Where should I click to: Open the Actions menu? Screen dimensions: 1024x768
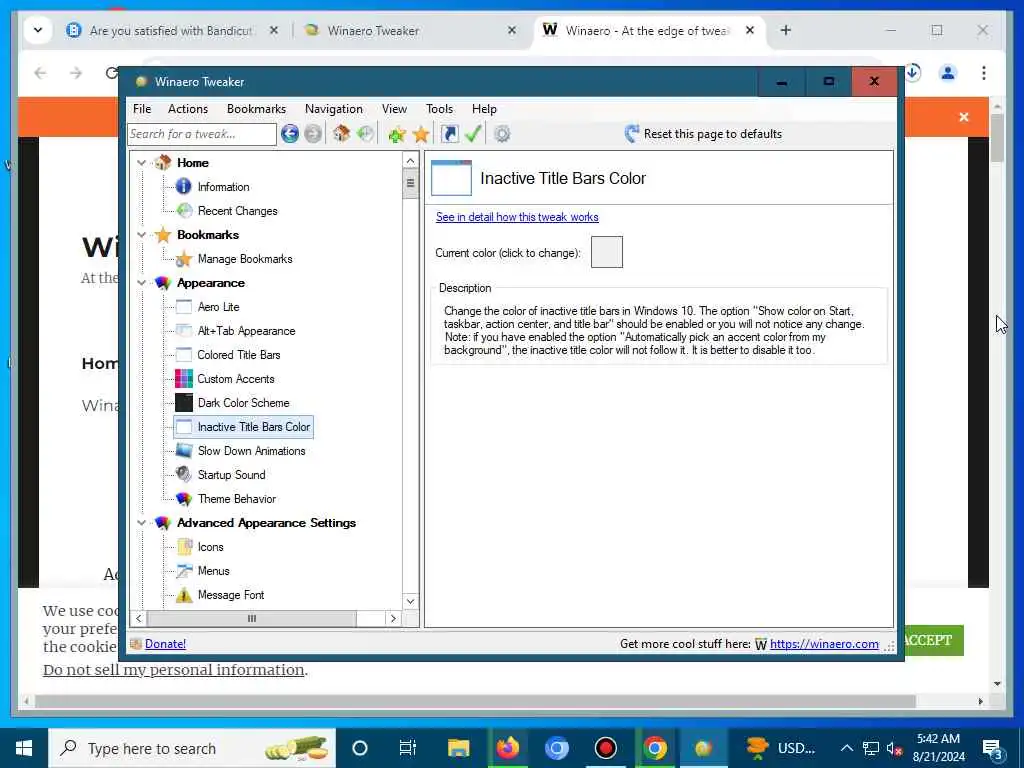pos(187,109)
